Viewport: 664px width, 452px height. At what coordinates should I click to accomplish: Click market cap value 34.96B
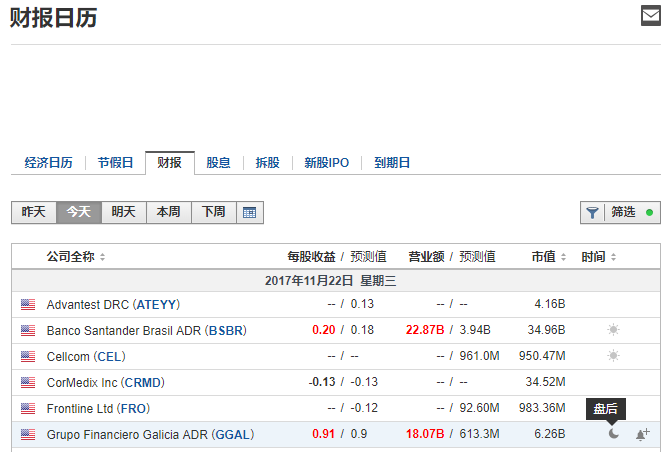(546, 330)
